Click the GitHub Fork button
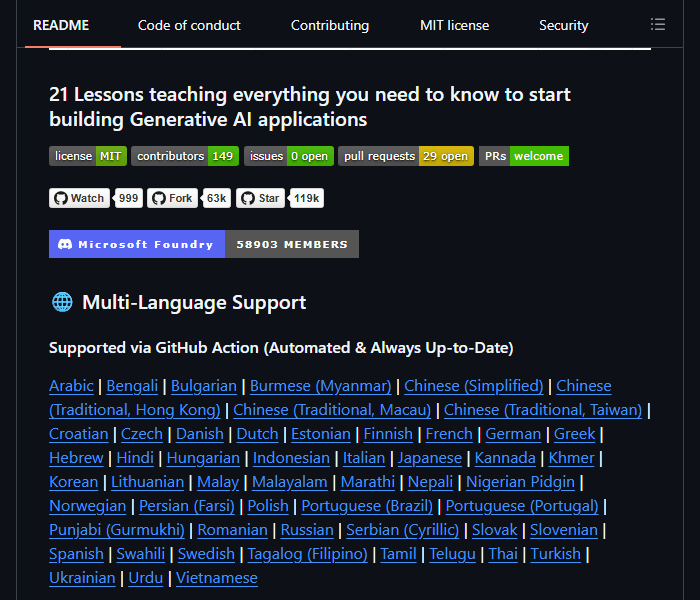The image size is (700, 600). tap(172, 198)
